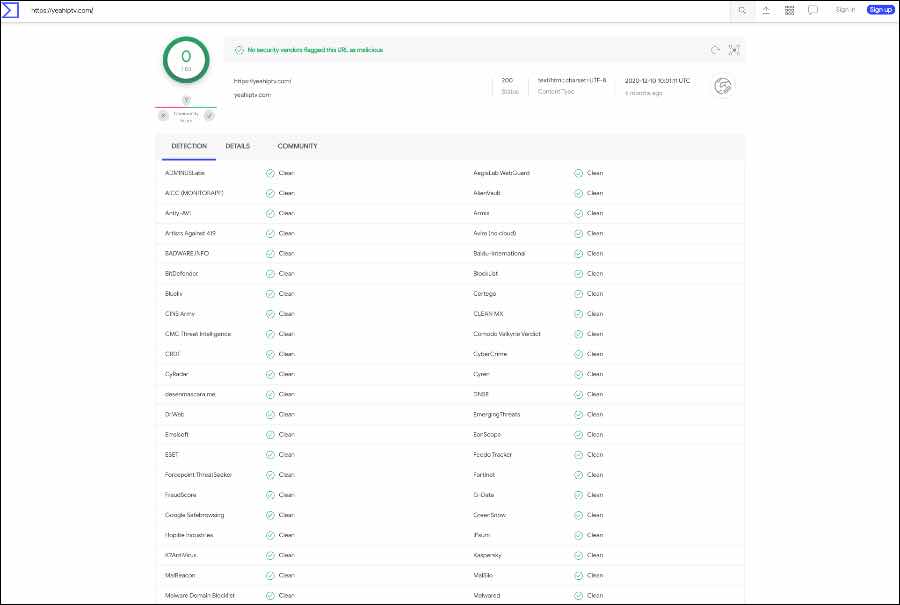Click the Clean check icon for G-Data
This screenshot has height=605, width=900.
pyautogui.click(x=579, y=495)
